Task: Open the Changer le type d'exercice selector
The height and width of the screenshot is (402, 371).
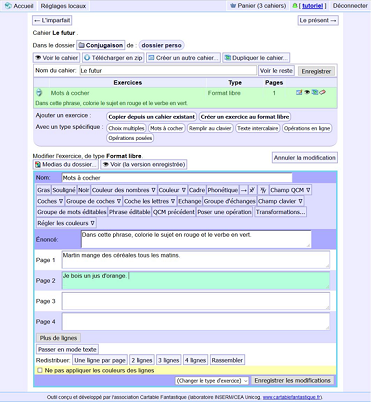Action: pos(212,380)
